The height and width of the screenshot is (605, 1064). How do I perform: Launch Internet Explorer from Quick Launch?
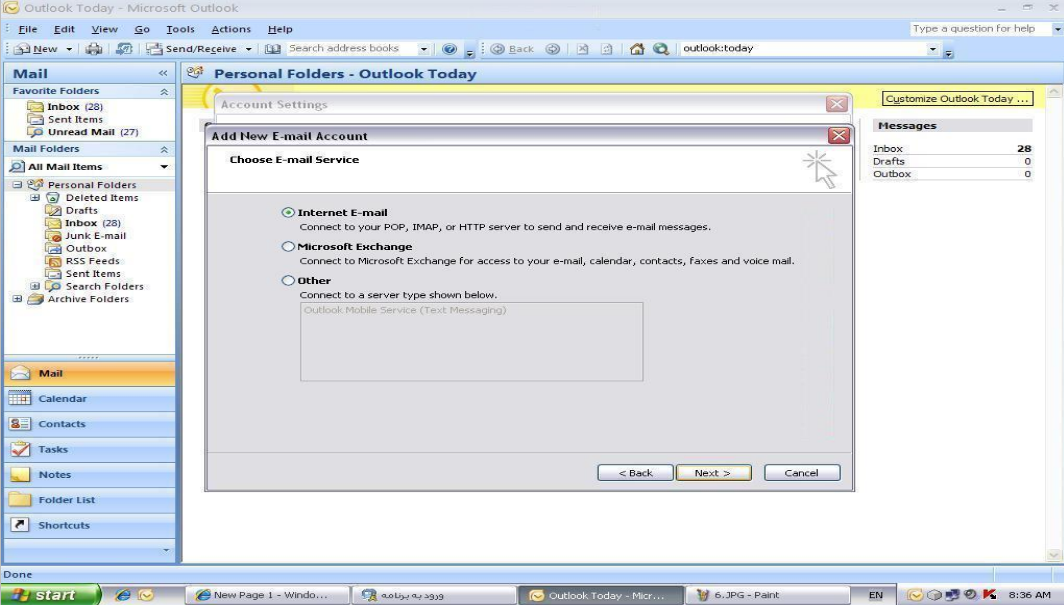click(x=123, y=595)
